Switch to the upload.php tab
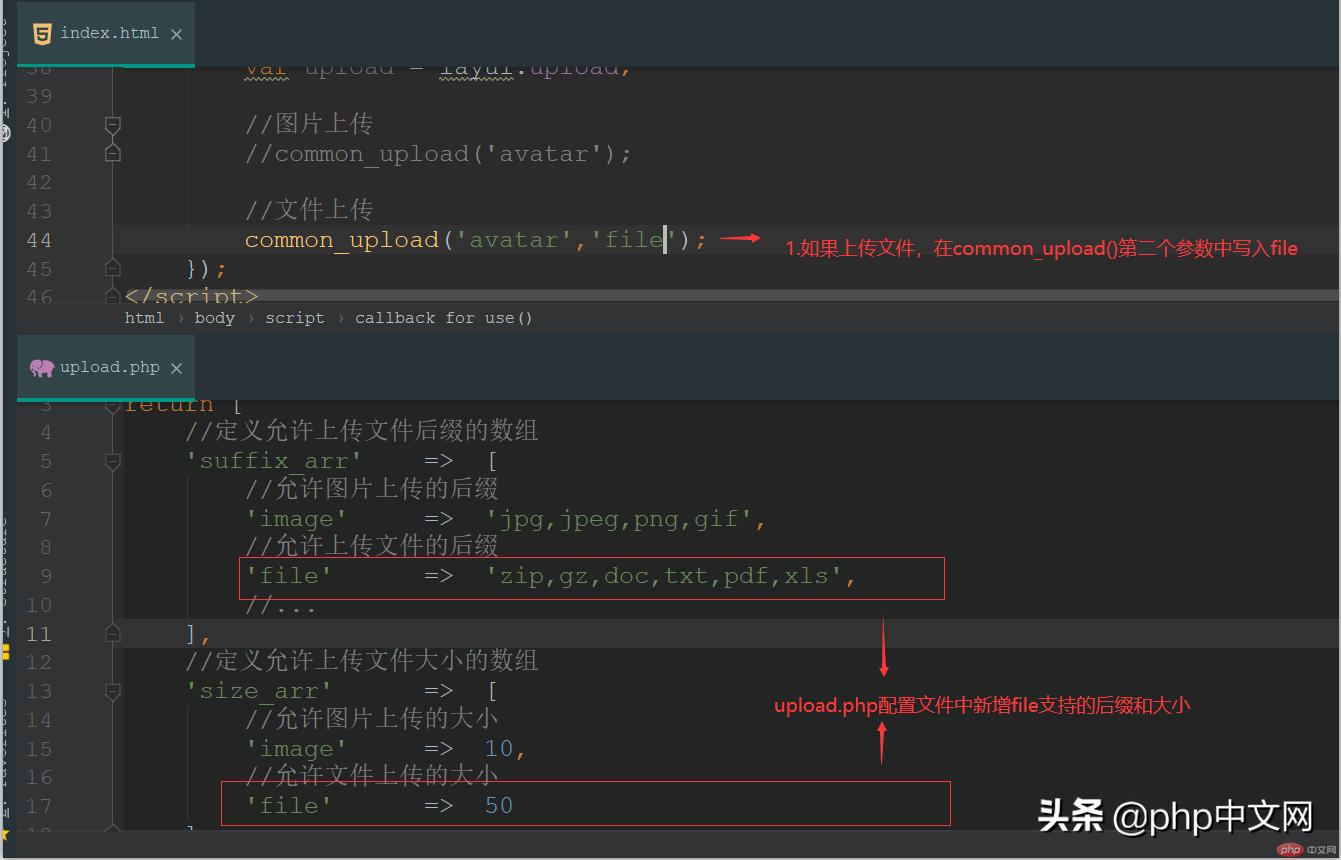1341x860 pixels. (x=107, y=367)
